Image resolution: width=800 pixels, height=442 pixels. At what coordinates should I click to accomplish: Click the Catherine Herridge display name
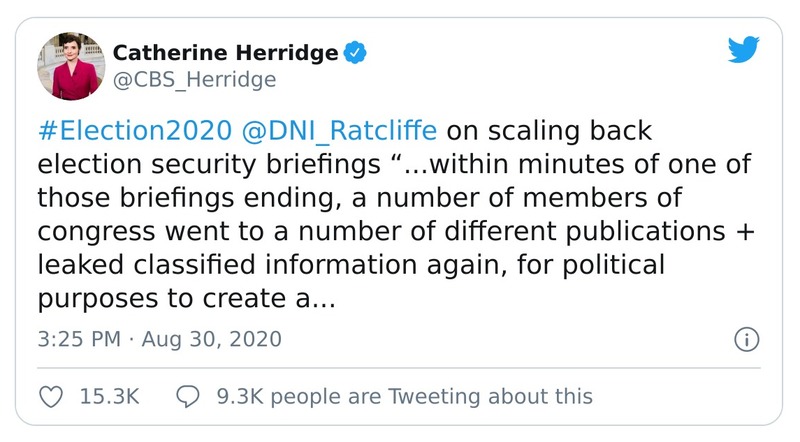[225, 53]
